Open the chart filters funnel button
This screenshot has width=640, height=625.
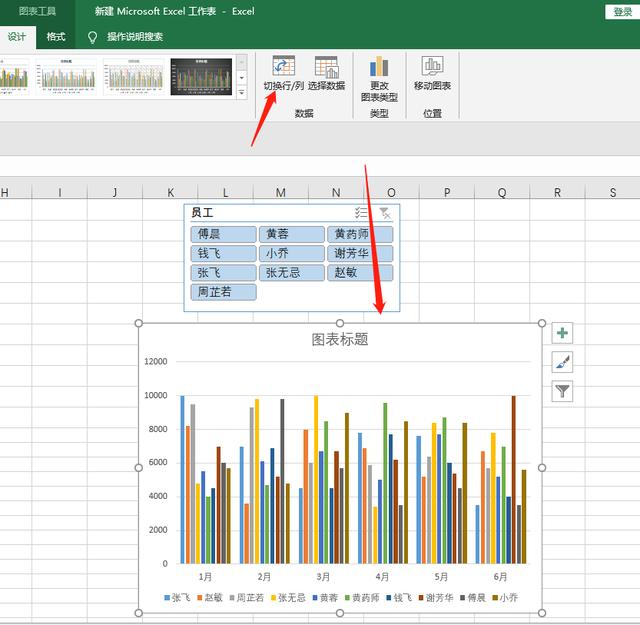point(562,391)
